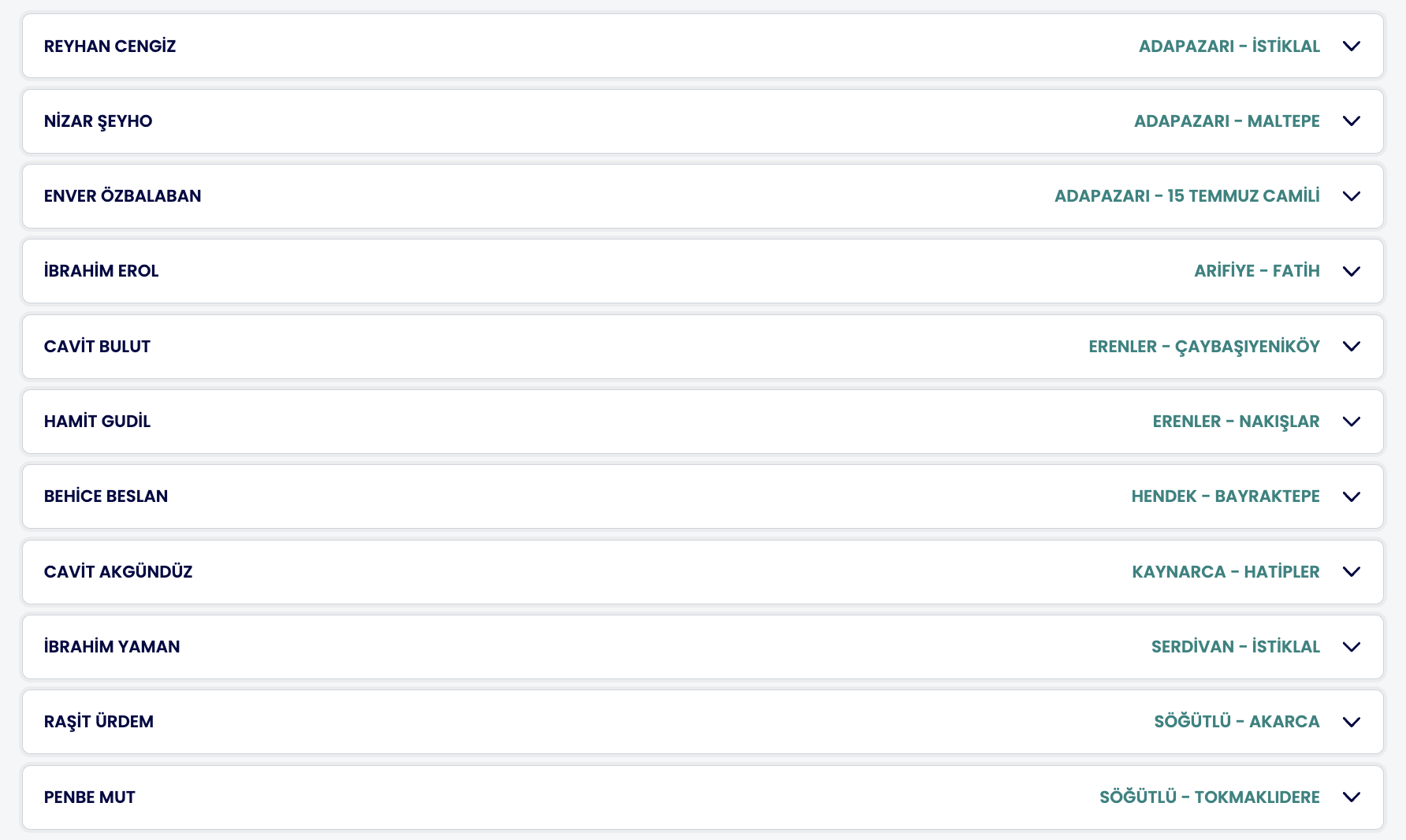Click ADAPAZARI - 15 TEMMUZ CAMİLİ text
The image size is (1406, 840).
tap(1186, 196)
